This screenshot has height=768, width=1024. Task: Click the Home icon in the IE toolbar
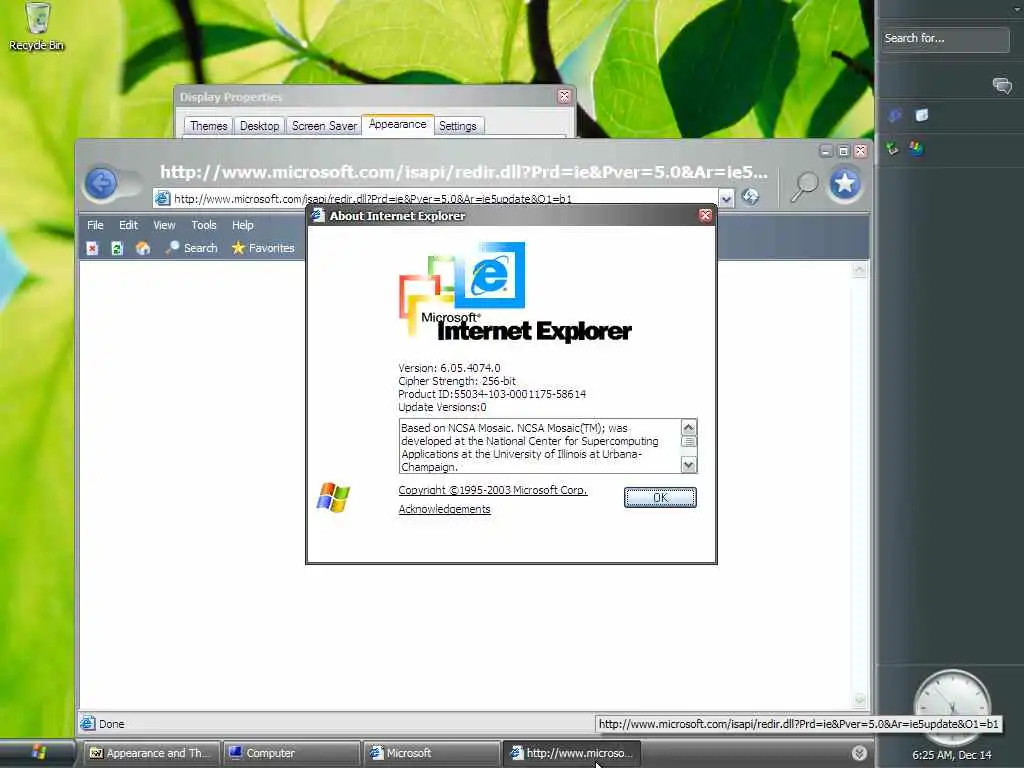142,248
